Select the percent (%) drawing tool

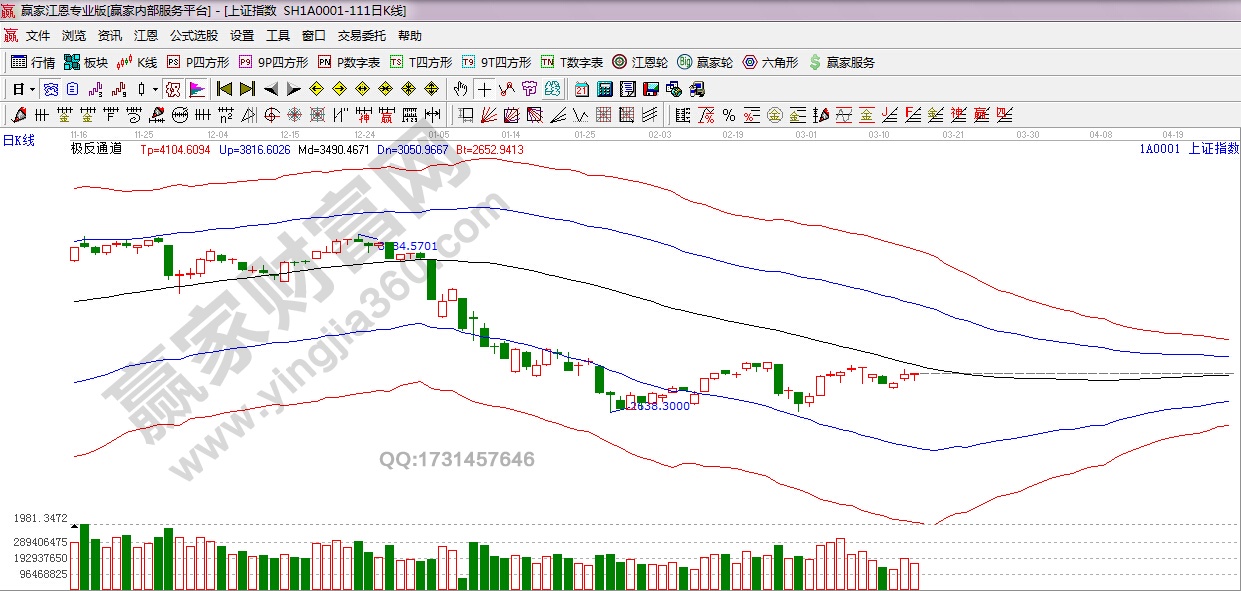pyautogui.click(x=728, y=115)
